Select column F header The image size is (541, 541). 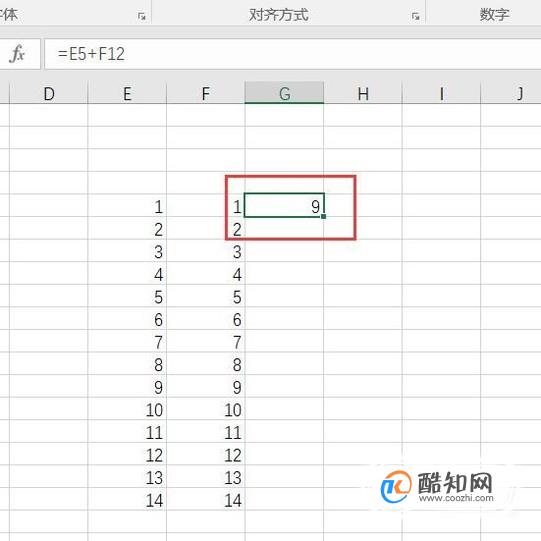[x=206, y=94]
